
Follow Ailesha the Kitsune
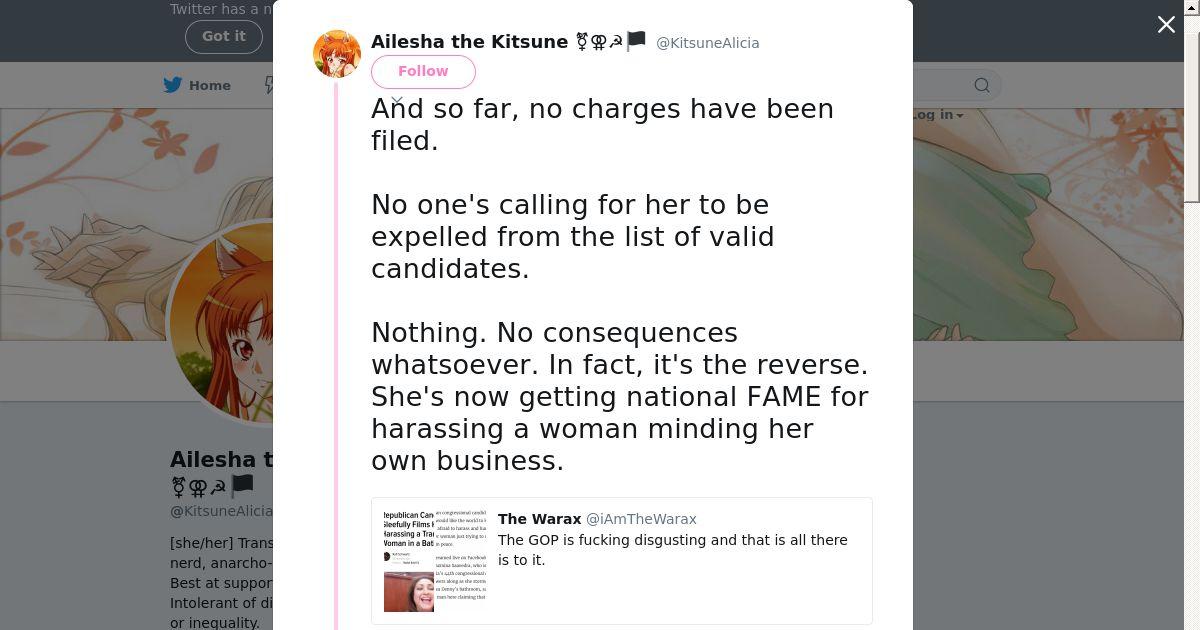(423, 72)
